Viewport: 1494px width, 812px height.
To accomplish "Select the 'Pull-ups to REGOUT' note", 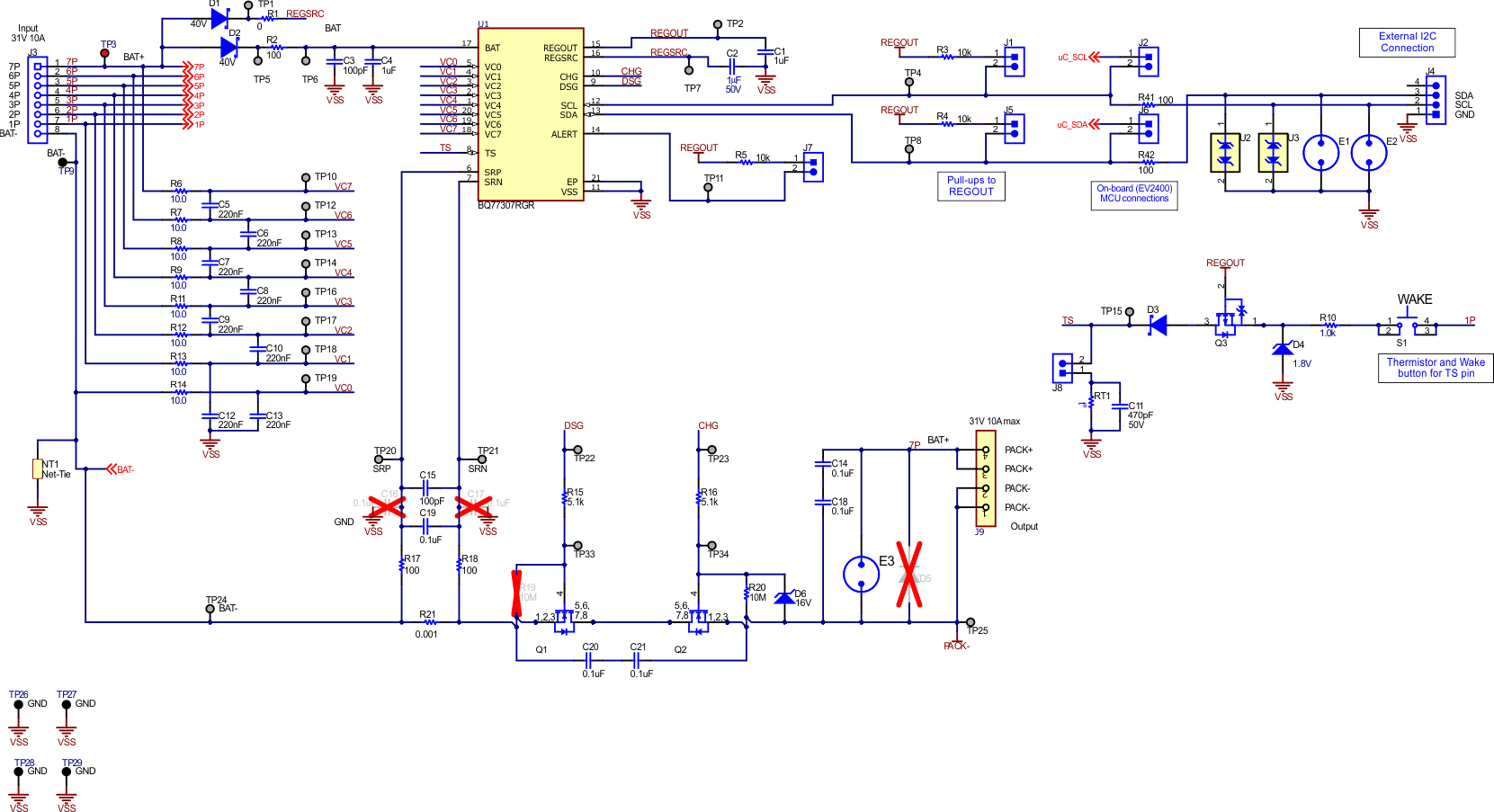I will click(971, 186).
